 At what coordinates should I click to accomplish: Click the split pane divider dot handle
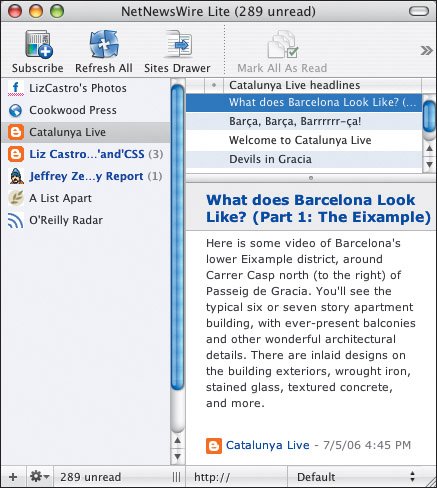[311, 178]
